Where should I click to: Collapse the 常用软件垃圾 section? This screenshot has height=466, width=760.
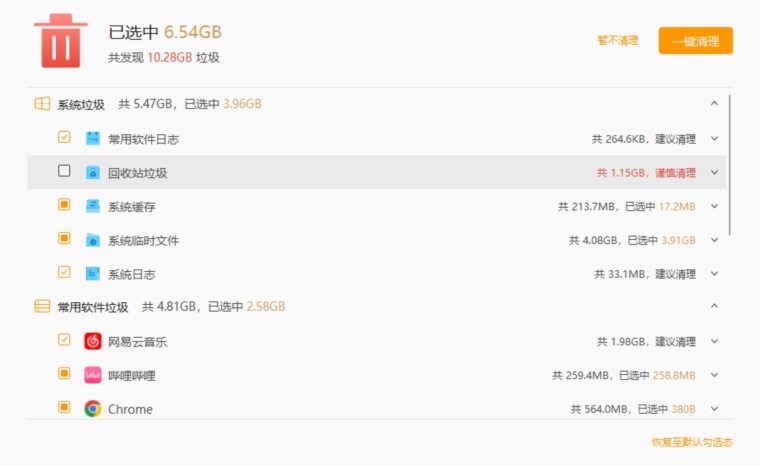(714, 306)
